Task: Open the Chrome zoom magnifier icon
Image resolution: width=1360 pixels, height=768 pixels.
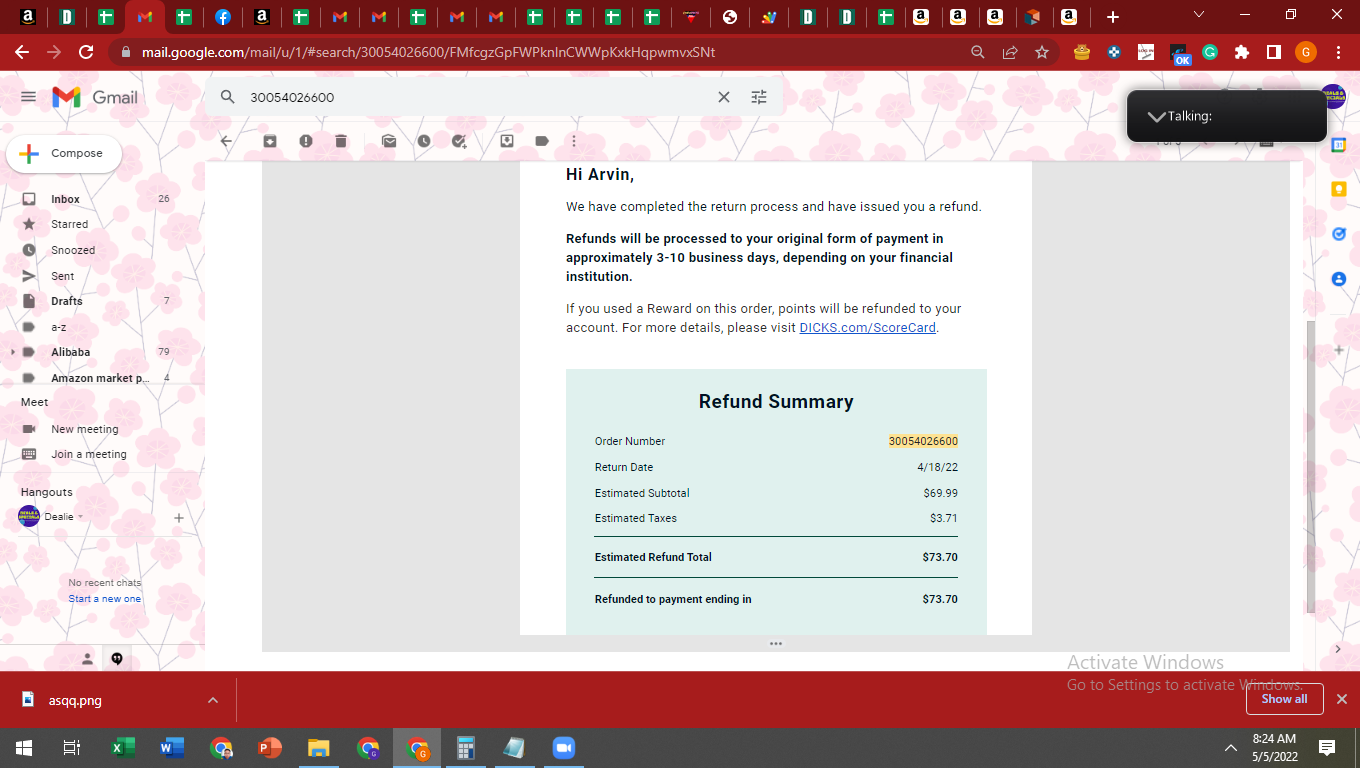Action: pos(978,52)
